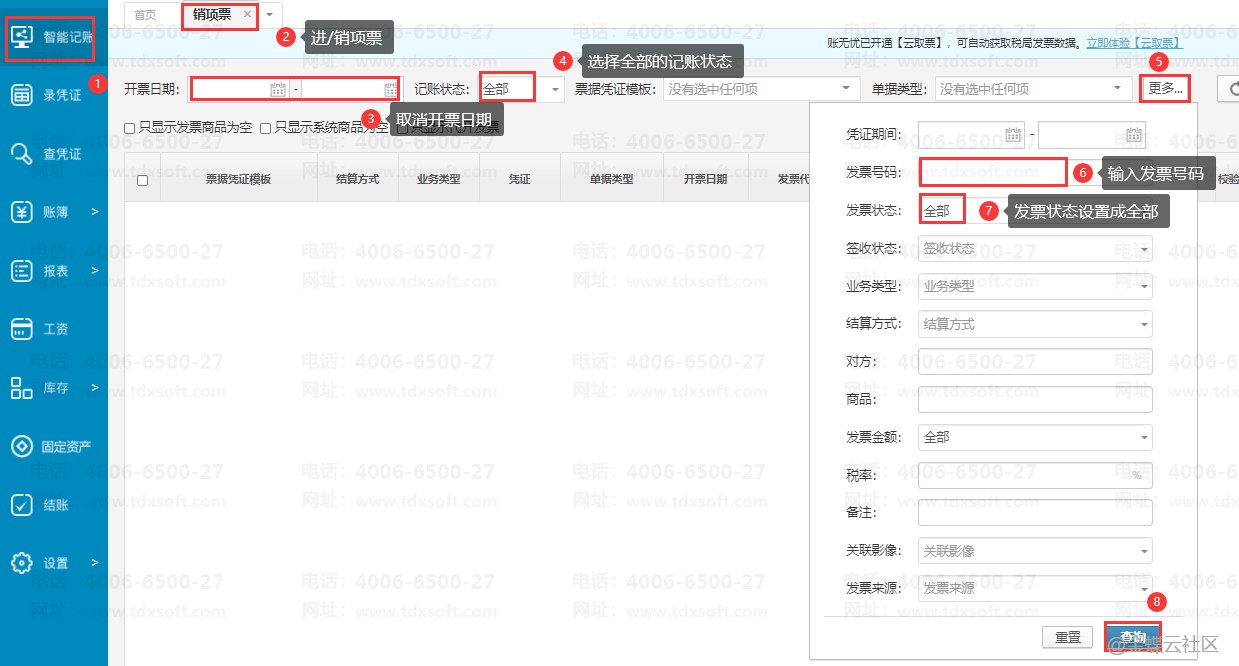
Task: Open 查凭证 search icon in sidebar
Action: [21, 154]
